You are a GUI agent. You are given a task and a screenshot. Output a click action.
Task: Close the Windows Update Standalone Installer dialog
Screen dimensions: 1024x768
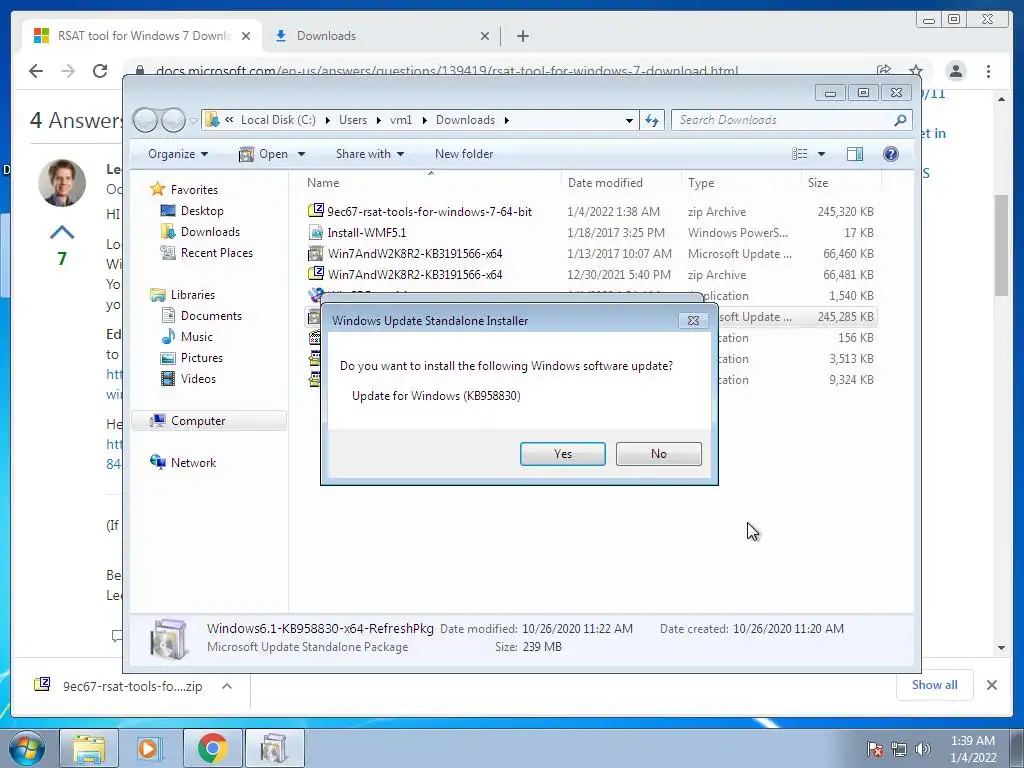click(693, 321)
